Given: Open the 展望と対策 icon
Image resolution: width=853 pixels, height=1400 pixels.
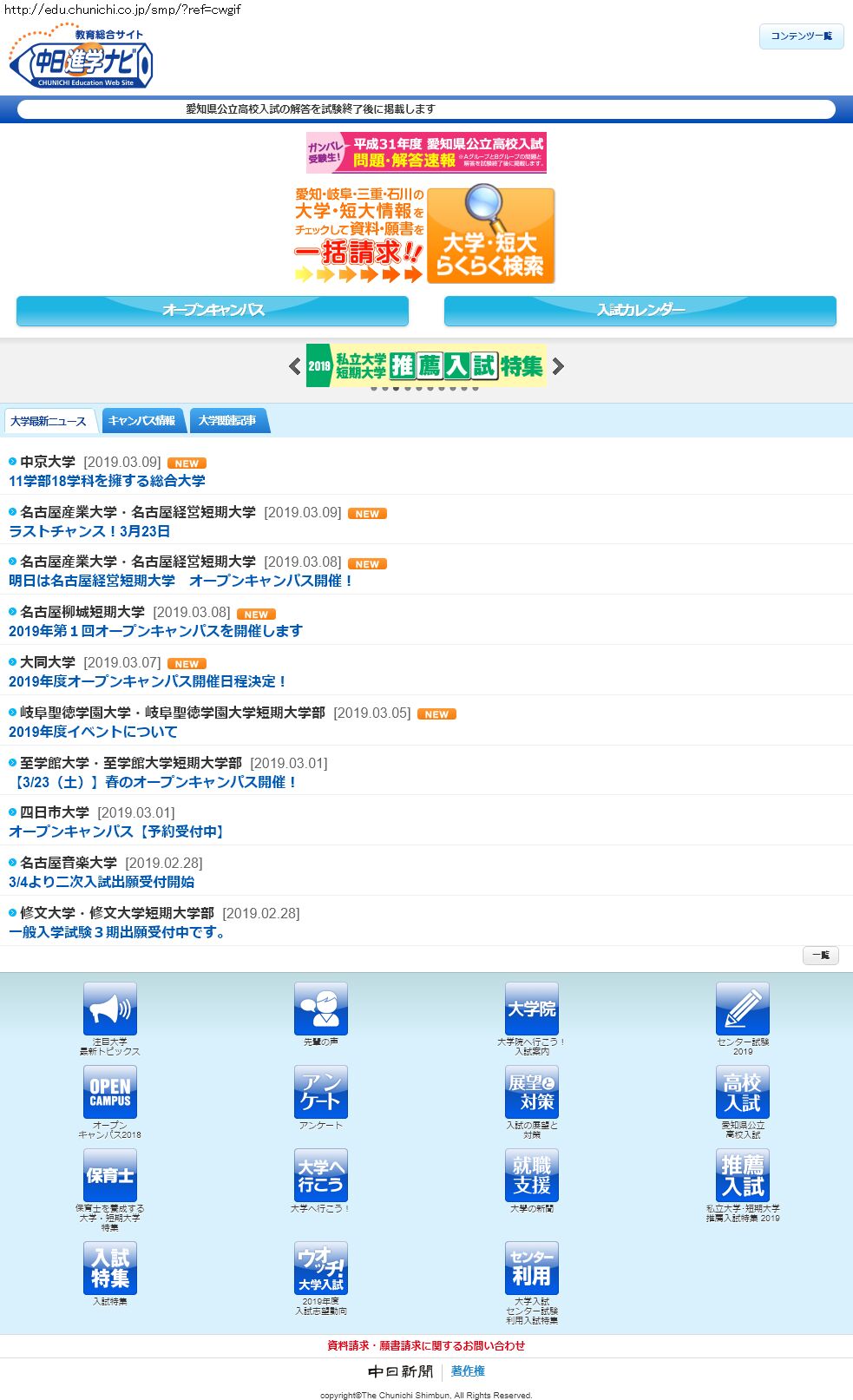Looking at the screenshot, I should (x=532, y=1092).
